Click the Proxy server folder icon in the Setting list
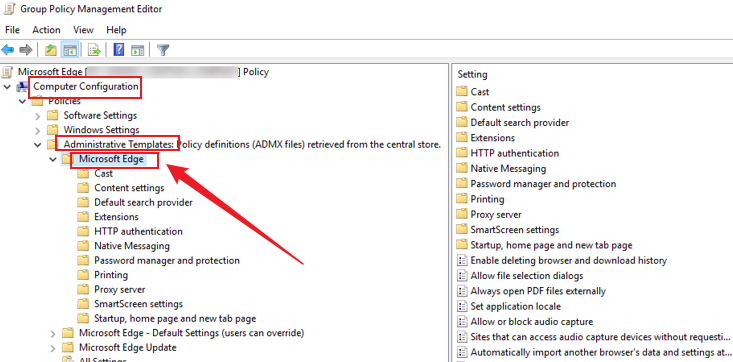This screenshot has width=733, height=362. pyautogui.click(x=462, y=214)
